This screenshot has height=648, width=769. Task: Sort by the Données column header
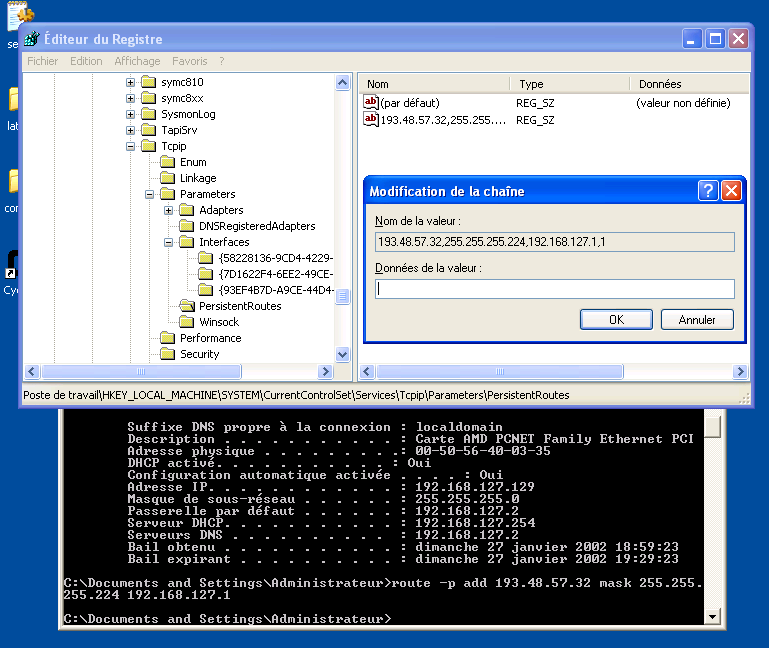(x=689, y=84)
